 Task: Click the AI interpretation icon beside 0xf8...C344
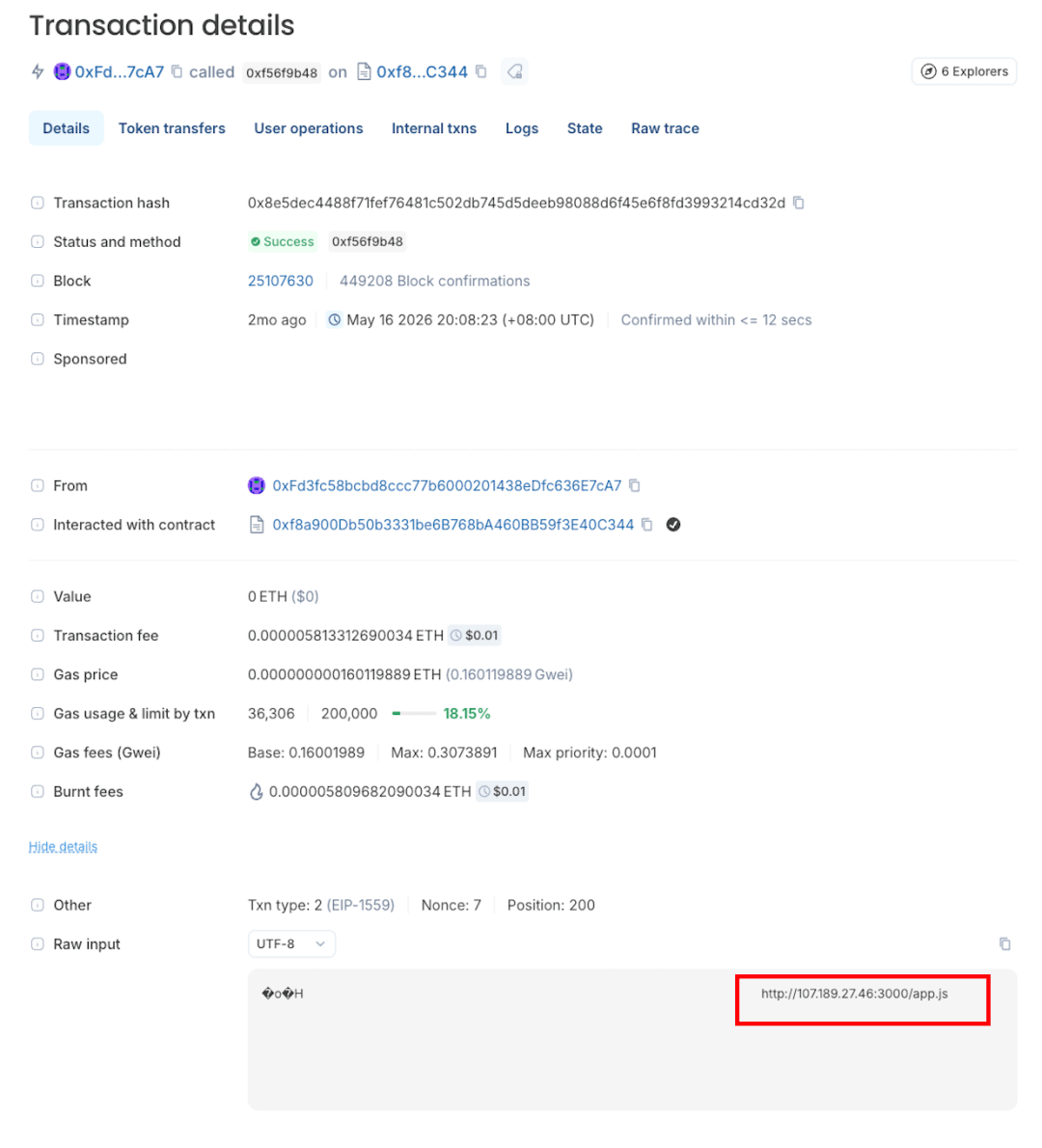click(515, 71)
